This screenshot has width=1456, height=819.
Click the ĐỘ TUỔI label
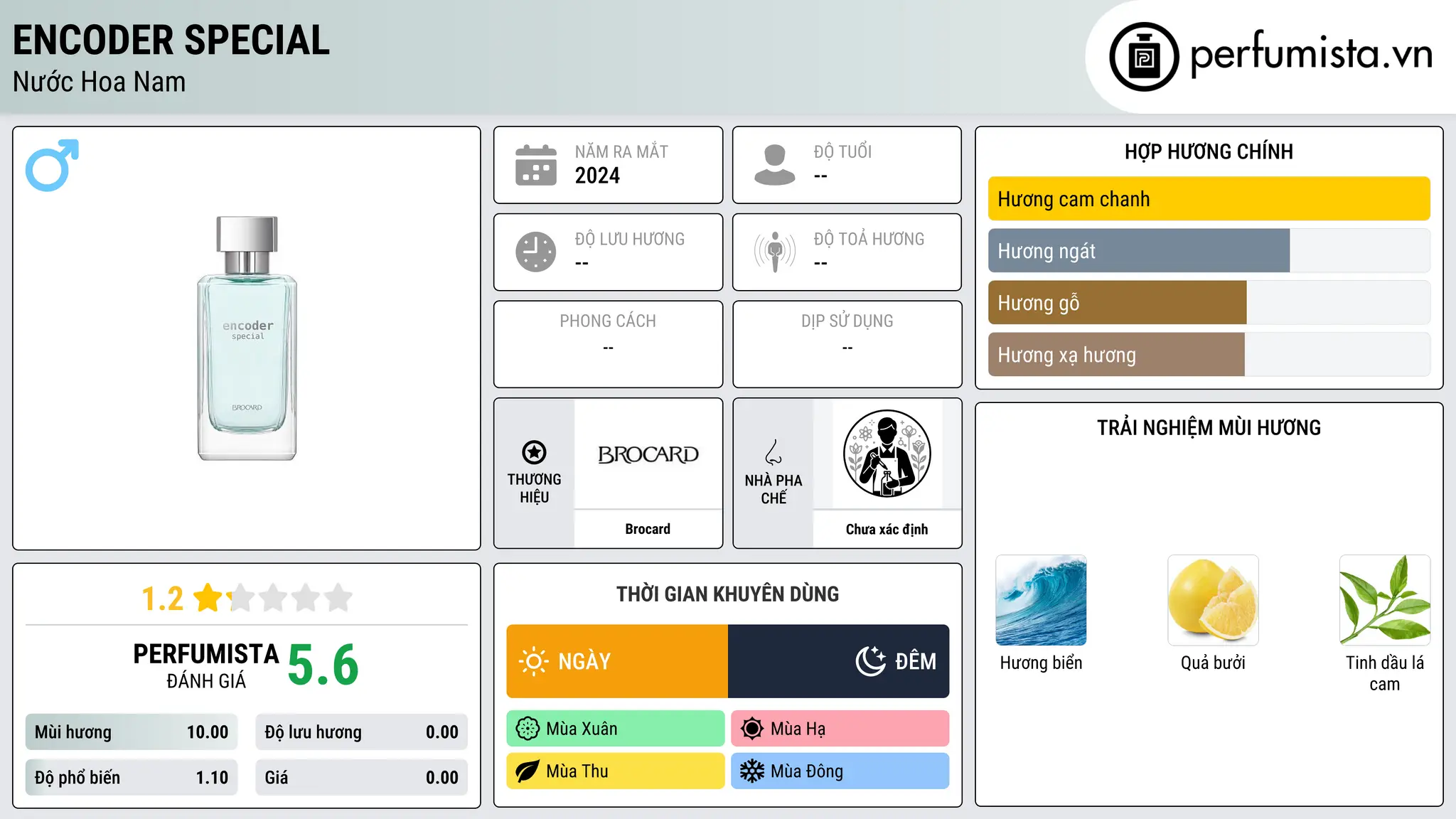842,151
